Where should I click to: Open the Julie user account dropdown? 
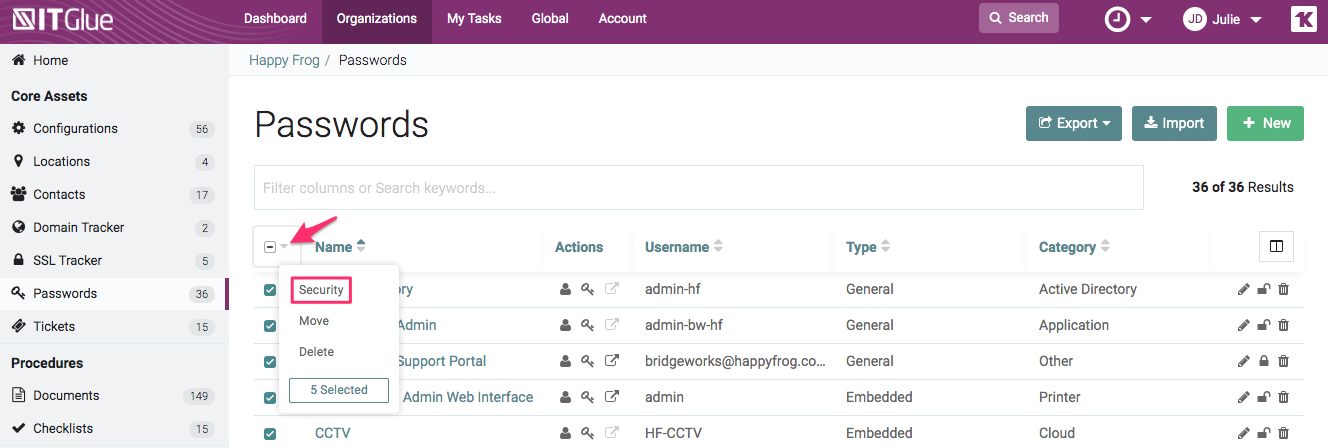[x=1222, y=19]
